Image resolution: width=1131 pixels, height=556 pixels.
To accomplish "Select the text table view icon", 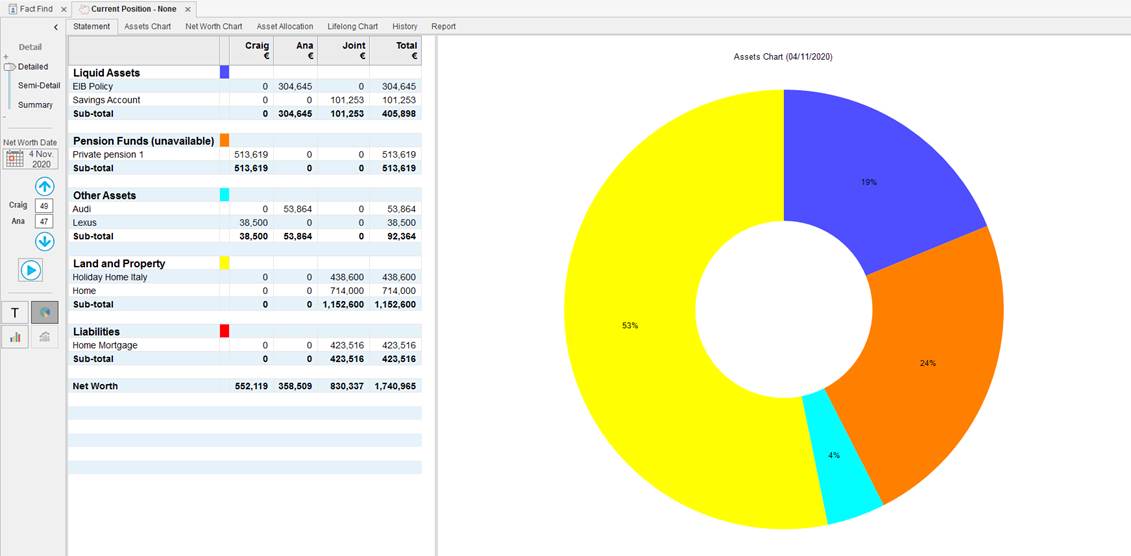I will pyautogui.click(x=15, y=312).
